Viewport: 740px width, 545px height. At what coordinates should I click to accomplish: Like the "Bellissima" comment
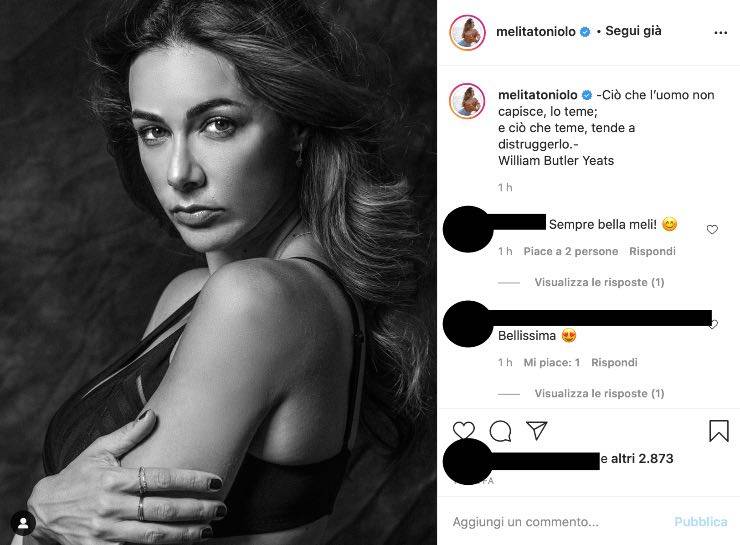(712, 324)
